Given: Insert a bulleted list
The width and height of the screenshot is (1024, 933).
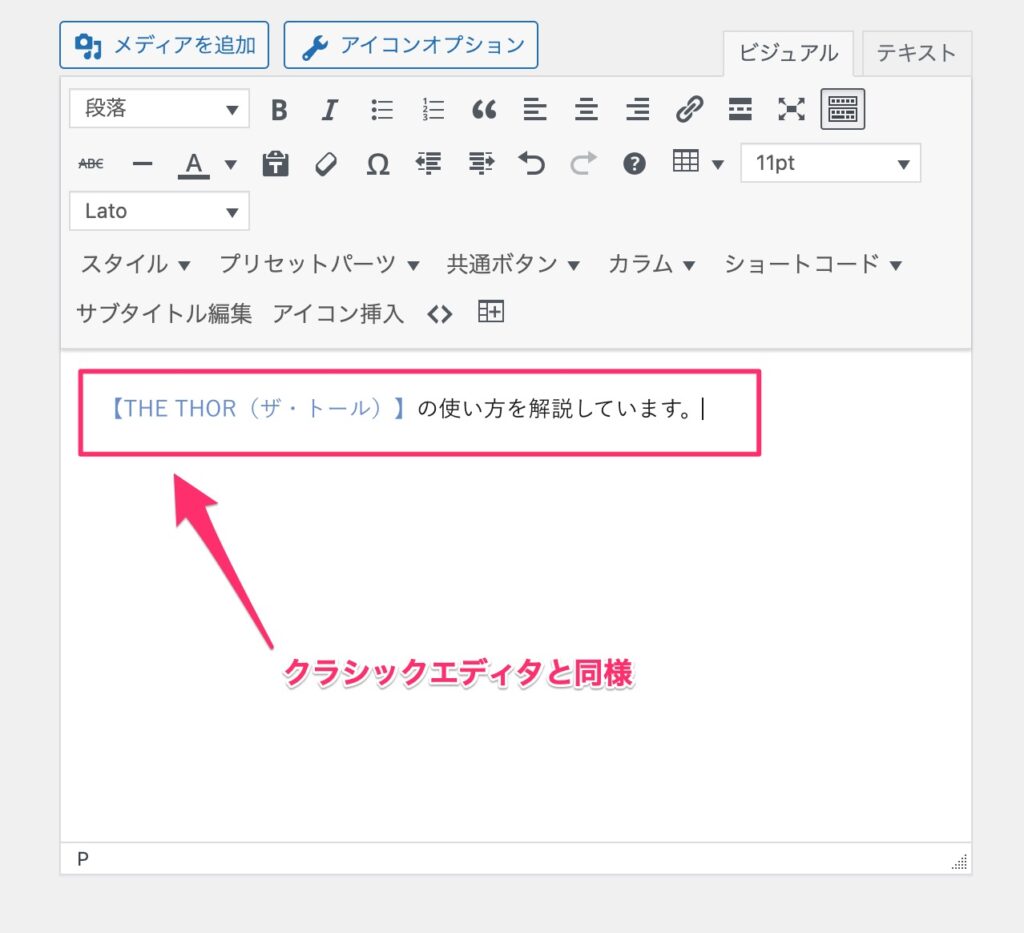Looking at the screenshot, I should (x=381, y=109).
